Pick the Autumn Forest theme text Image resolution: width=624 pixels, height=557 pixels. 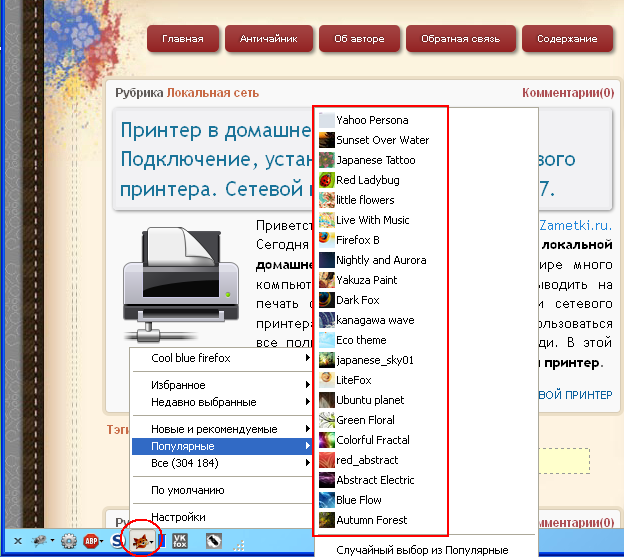(x=371, y=520)
